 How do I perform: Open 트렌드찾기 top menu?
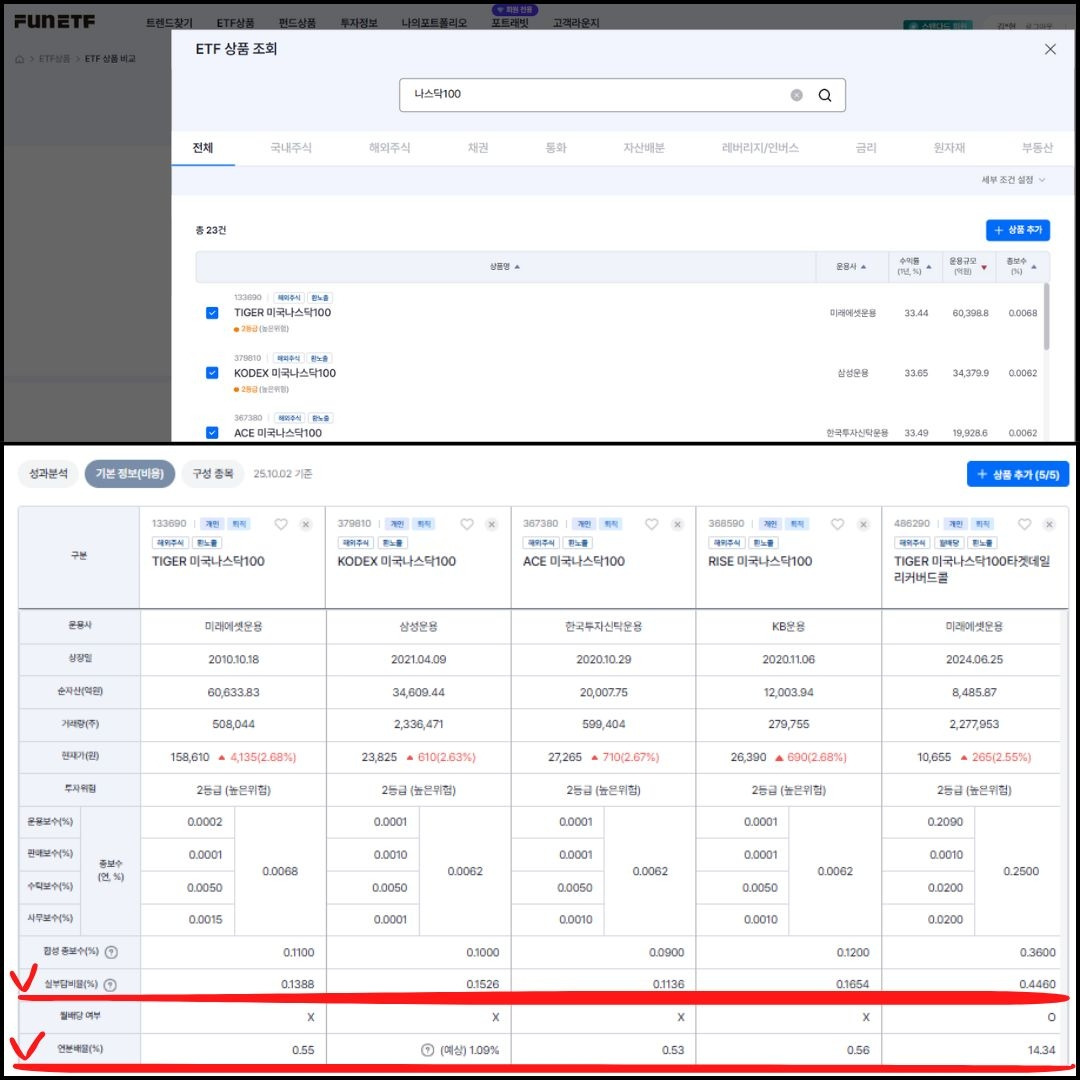coord(169,23)
